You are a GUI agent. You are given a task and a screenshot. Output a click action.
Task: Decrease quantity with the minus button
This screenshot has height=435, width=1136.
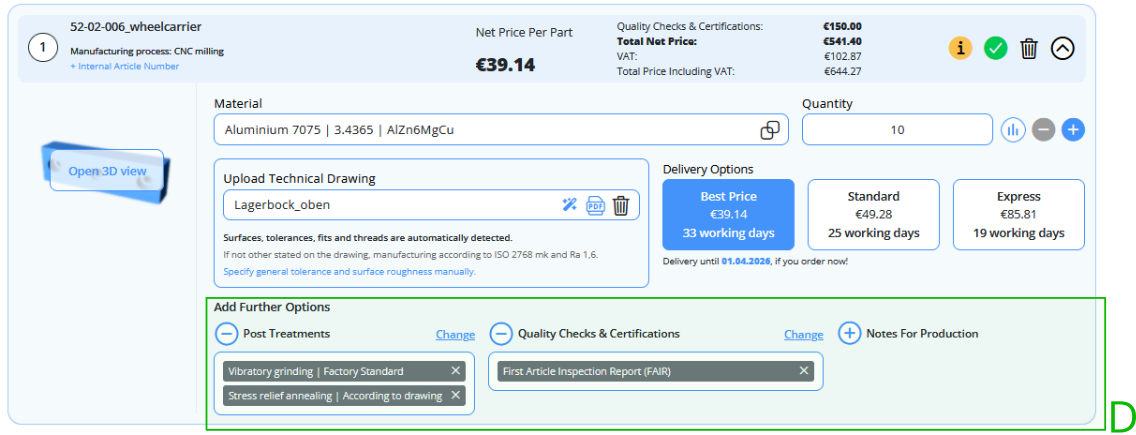point(1043,130)
